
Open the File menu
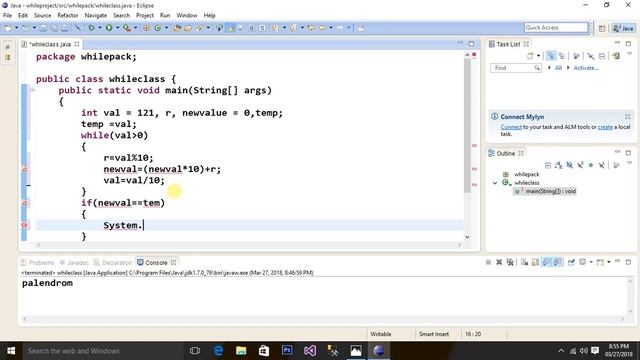(7, 15)
